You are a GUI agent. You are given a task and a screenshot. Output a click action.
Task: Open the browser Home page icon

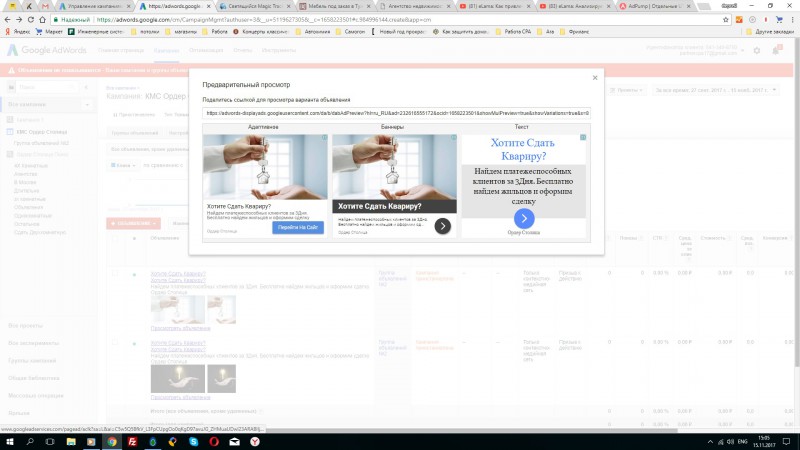(42, 19)
